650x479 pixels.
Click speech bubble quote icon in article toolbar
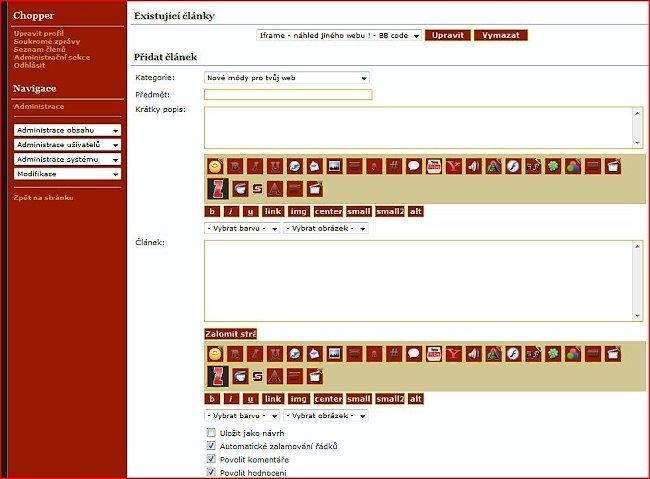[x=414, y=353]
